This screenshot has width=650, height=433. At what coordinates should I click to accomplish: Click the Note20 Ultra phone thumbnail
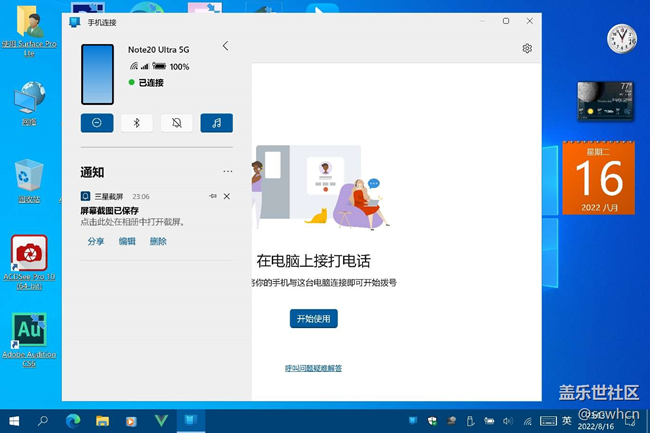98,74
